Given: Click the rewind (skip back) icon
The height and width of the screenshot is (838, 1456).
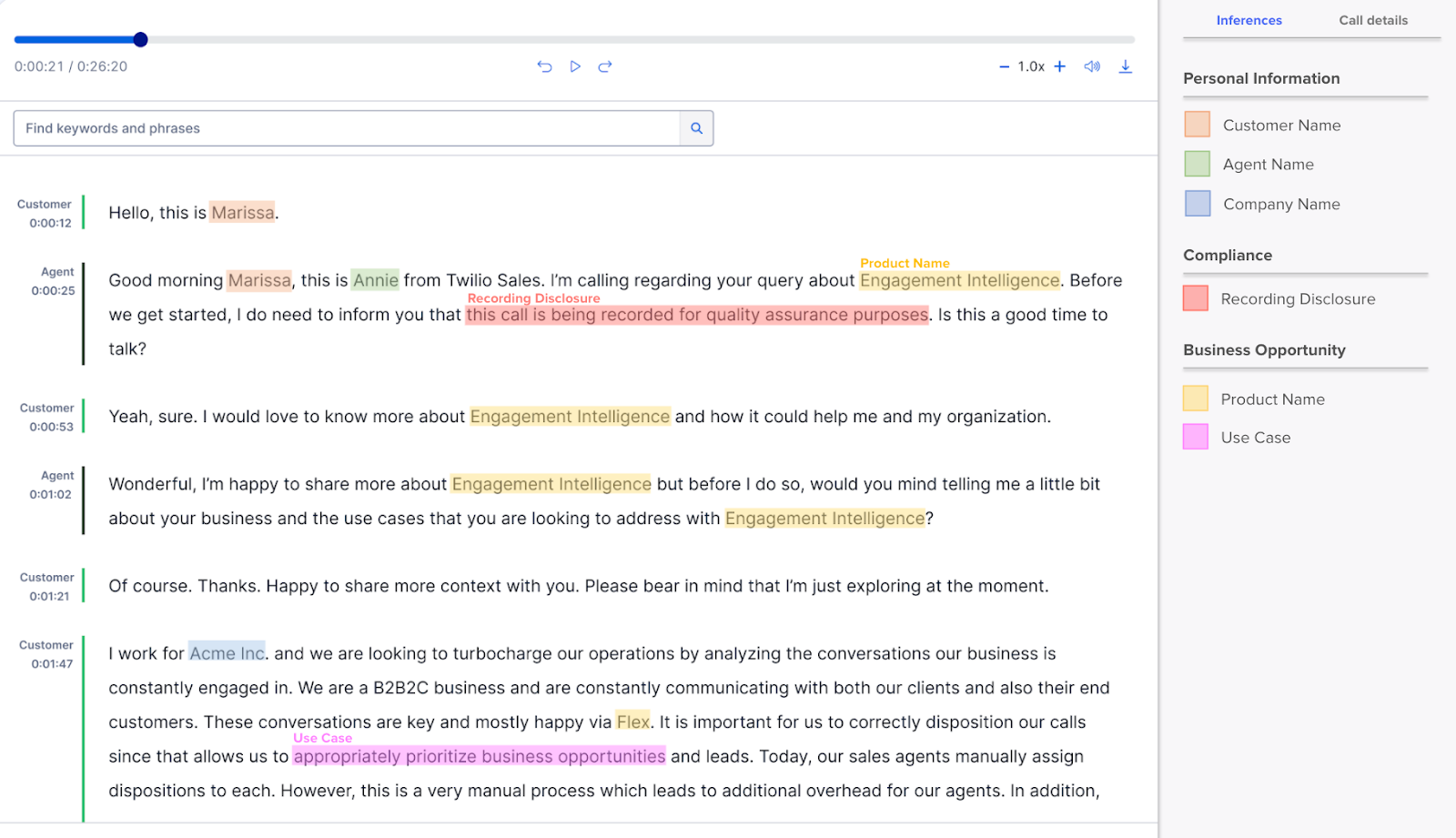Looking at the screenshot, I should point(544,66).
